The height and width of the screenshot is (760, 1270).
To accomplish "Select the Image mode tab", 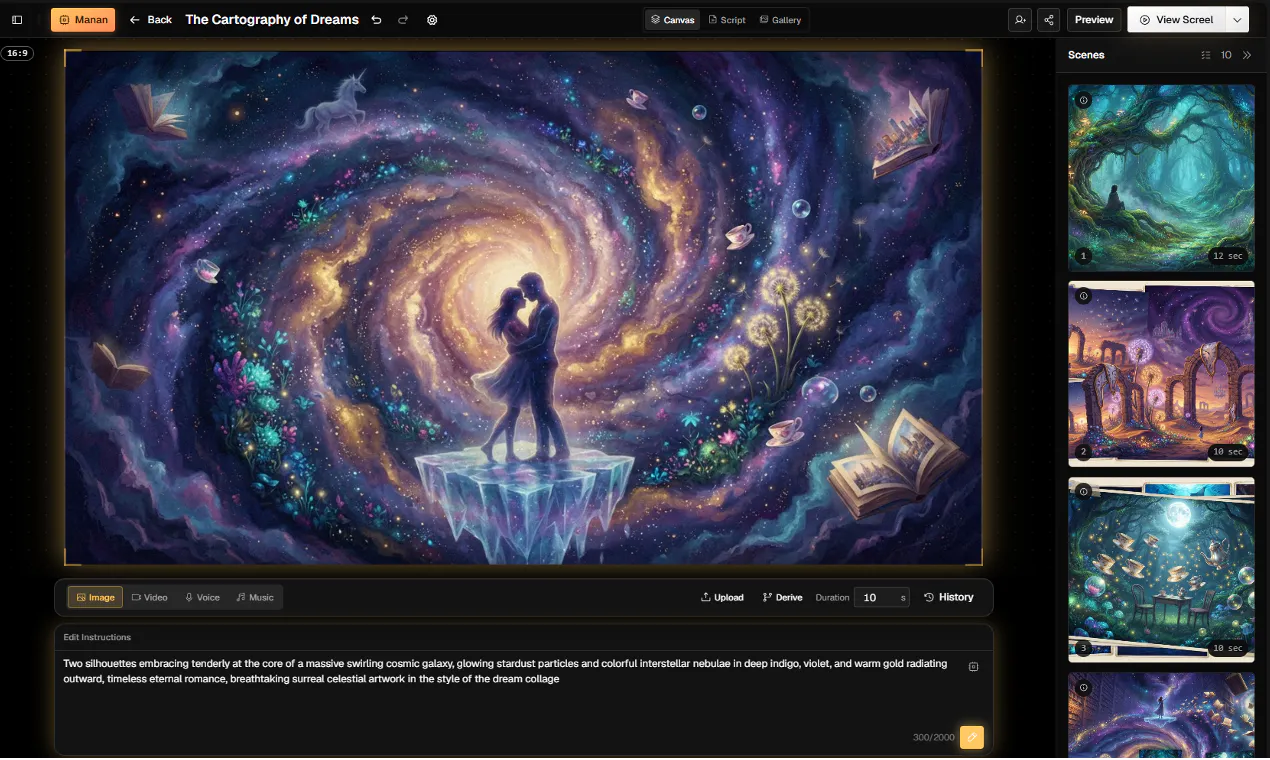I will click(95, 597).
